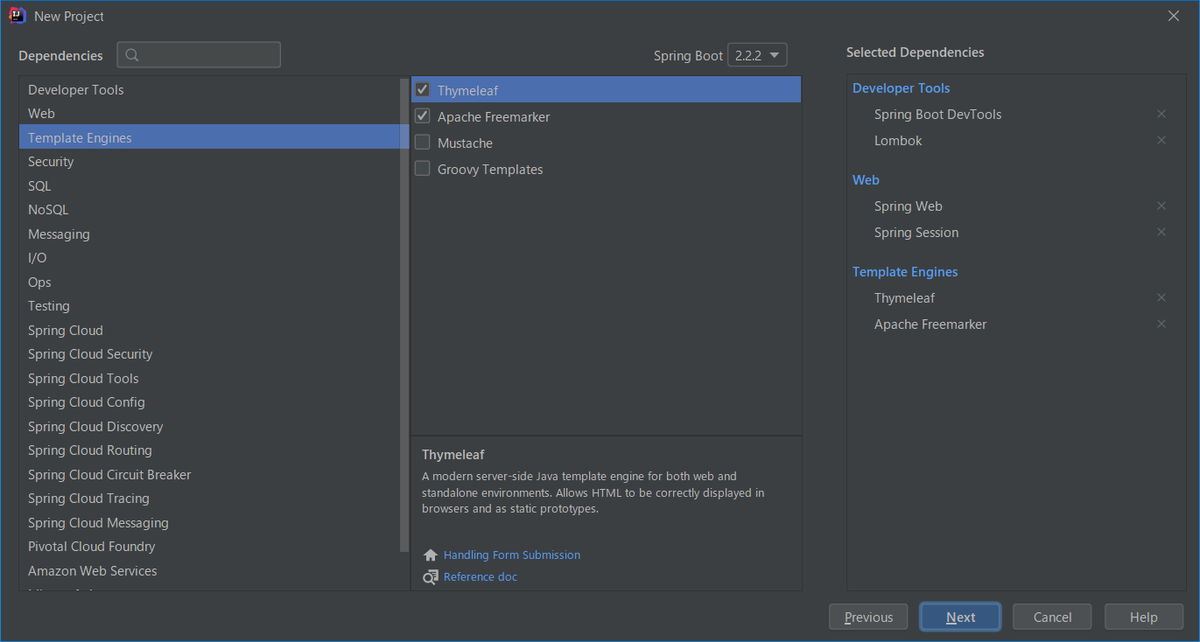The width and height of the screenshot is (1200, 642).
Task: Remove Lombok from selected dependencies
Action: click(x=1161, y=140)
